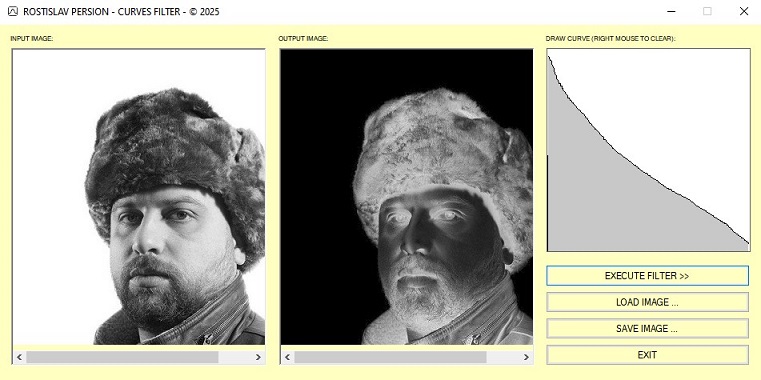Click the input image preview of the man
761x380 pixels.
[139, 197]
